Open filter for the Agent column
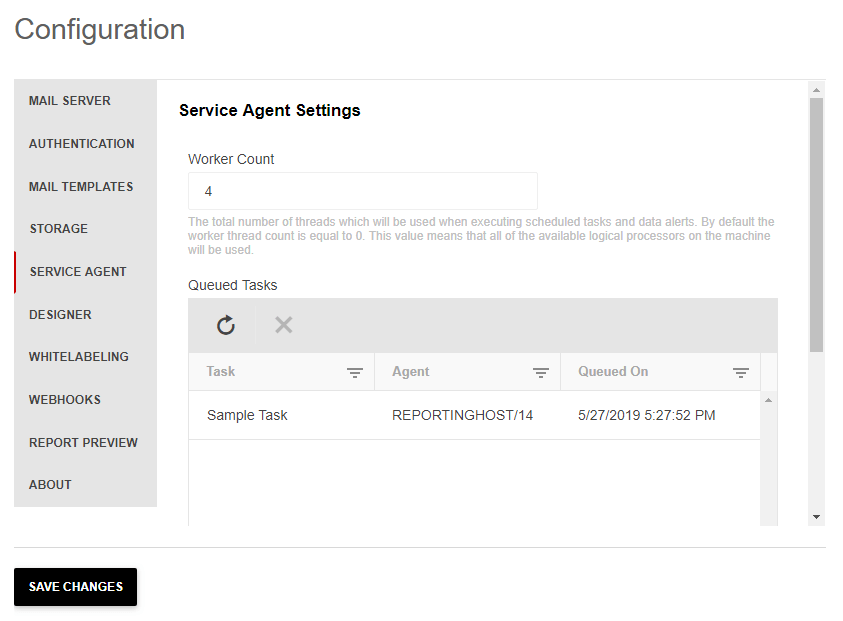 point(540,373)
